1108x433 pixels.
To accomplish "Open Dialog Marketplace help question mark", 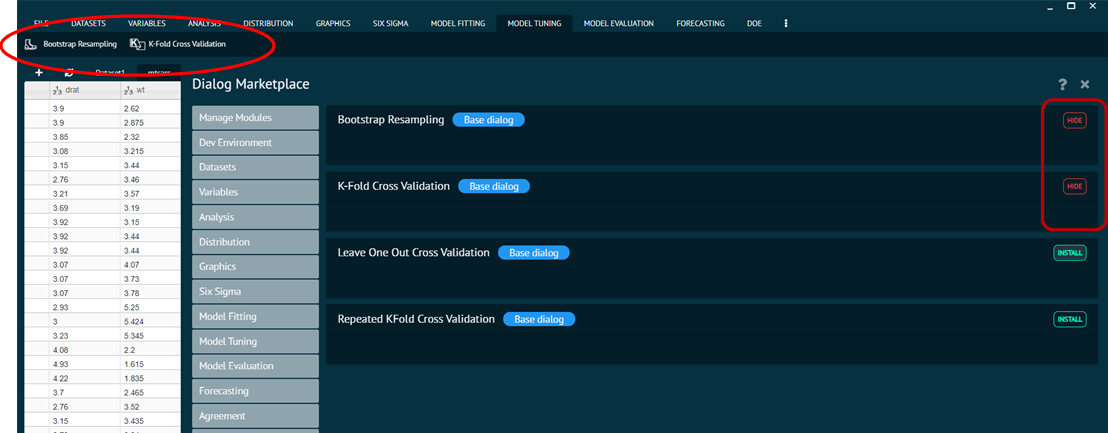I will [1062, 85].
